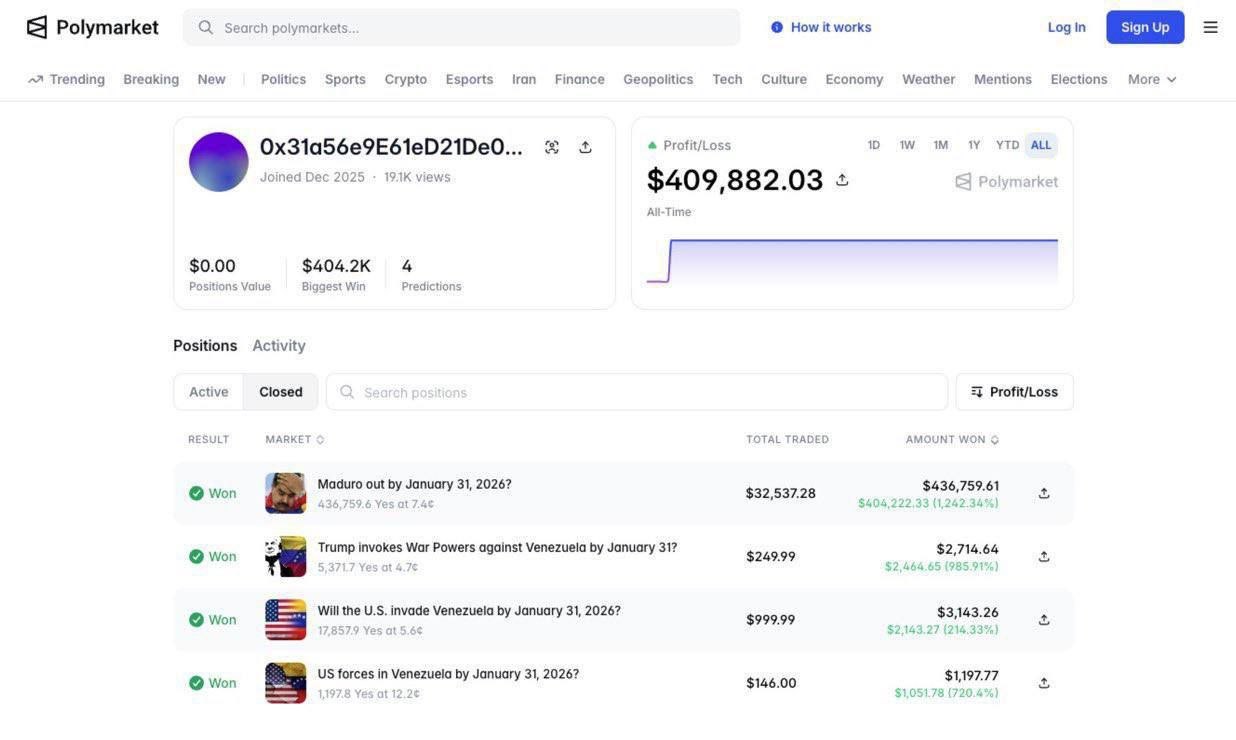Expand the More categories dropdown

pyautogui.click(x=1152, y=79)
